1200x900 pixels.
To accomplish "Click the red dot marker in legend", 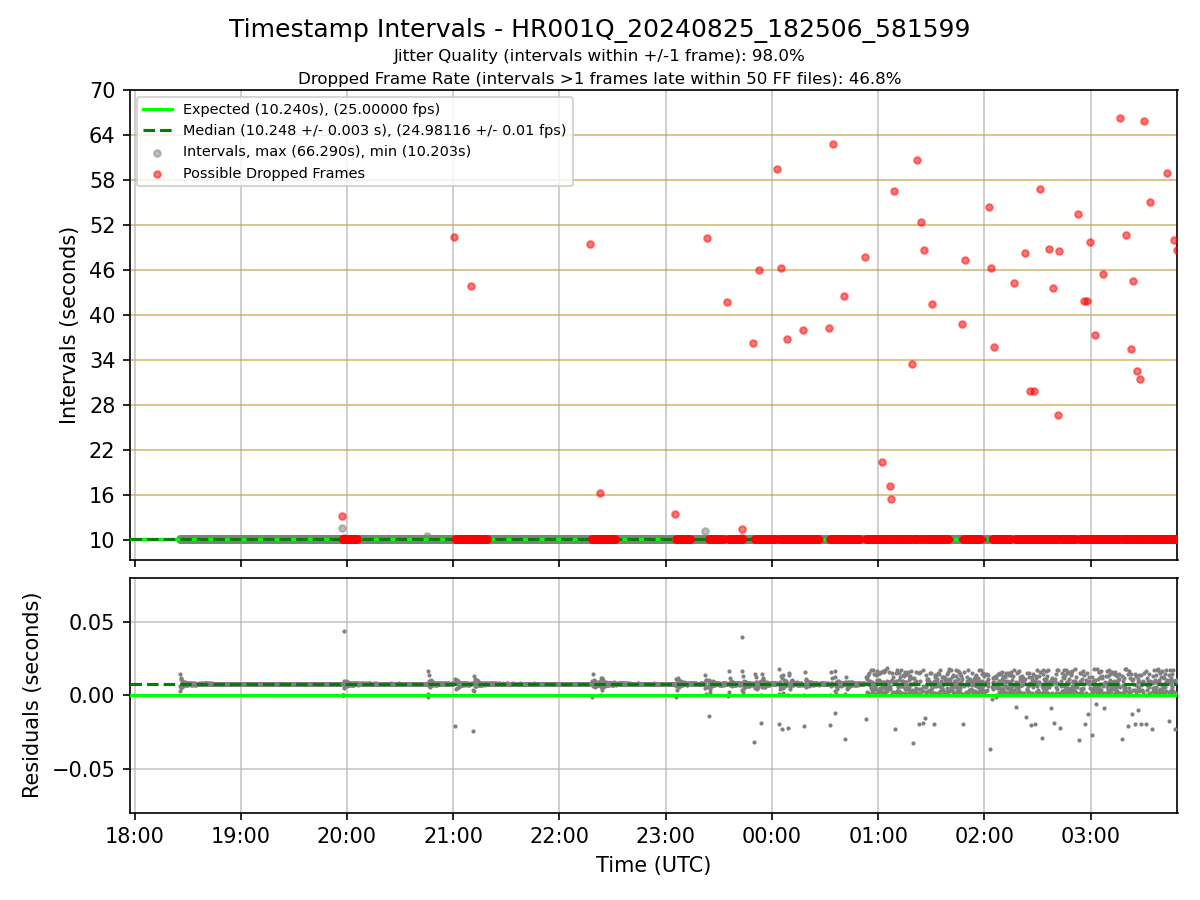I will pyautogui.click(x=158, y=173).
